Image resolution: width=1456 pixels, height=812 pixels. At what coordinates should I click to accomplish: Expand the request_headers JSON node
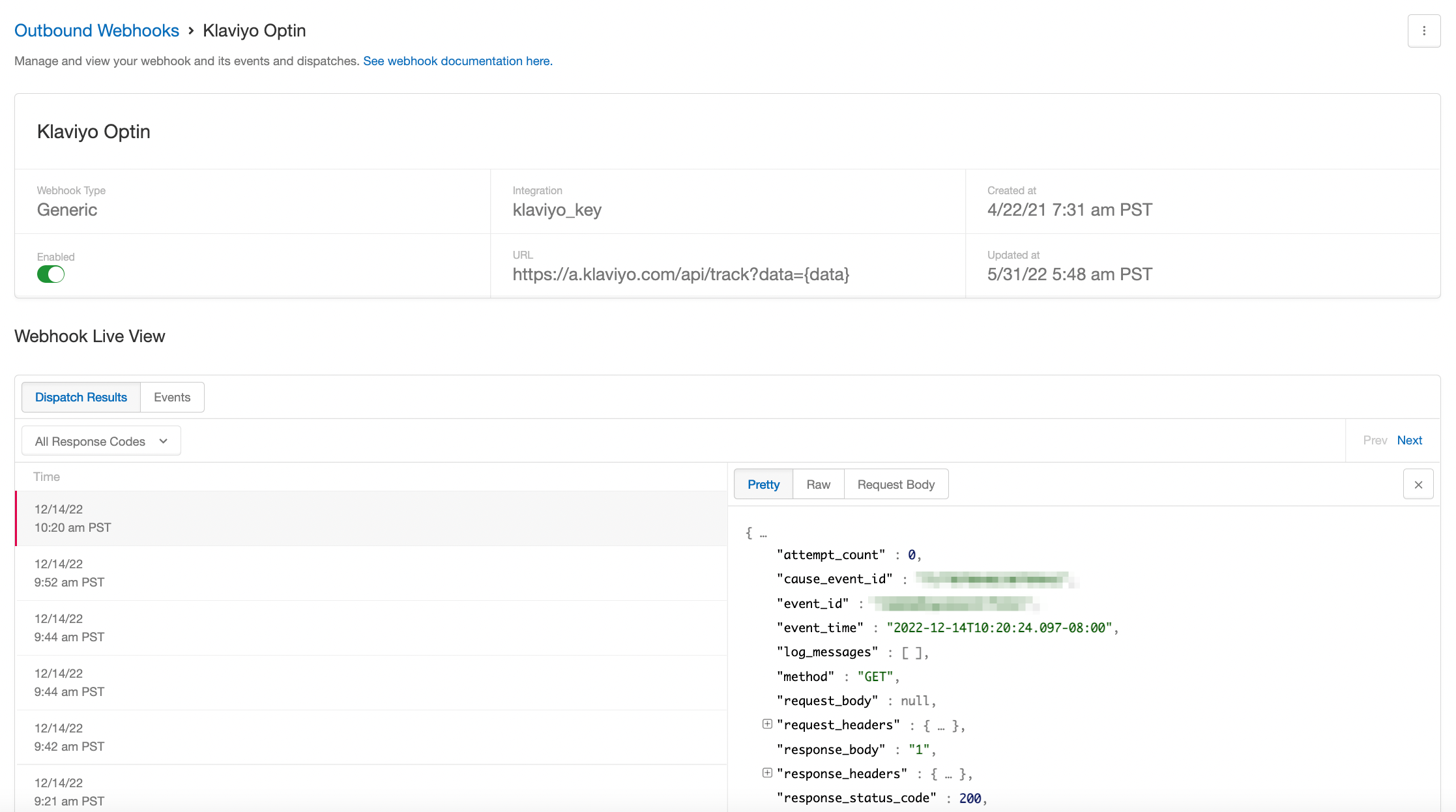pyautogui.click(x=767, y=724)
